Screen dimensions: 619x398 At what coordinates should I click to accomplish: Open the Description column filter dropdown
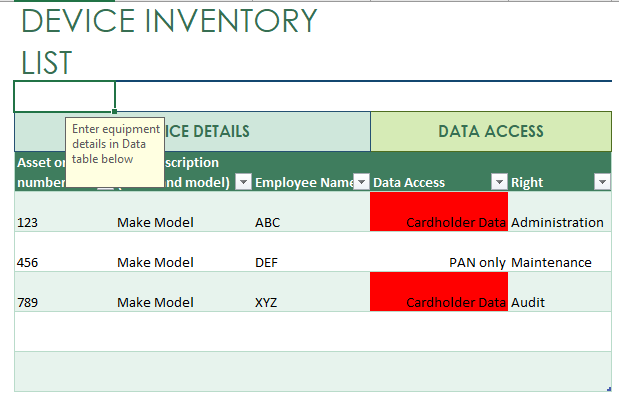pyautogui.click(x=243, y=182)
